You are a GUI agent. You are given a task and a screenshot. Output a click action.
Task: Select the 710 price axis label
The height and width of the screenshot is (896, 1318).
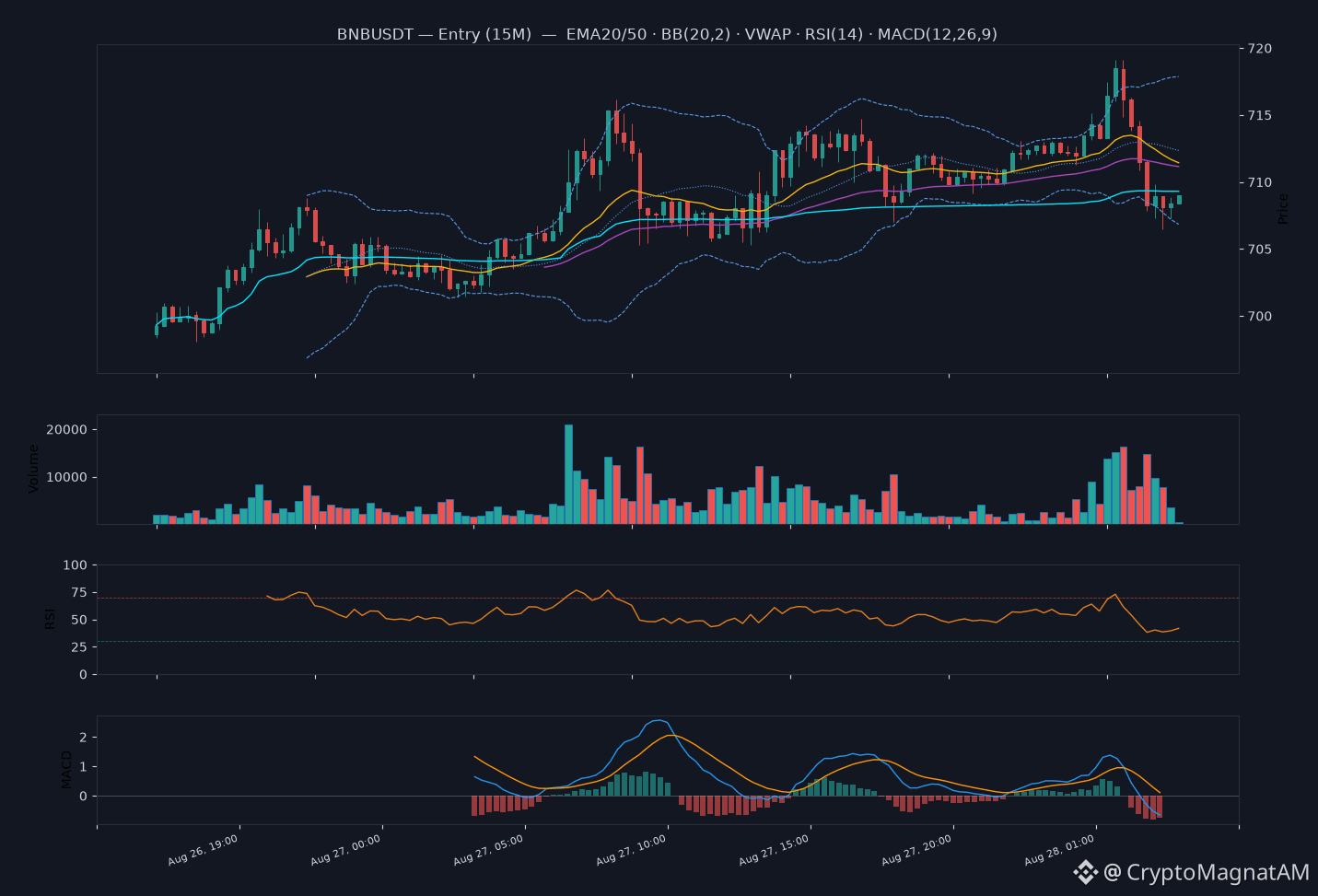[1260, 183]
